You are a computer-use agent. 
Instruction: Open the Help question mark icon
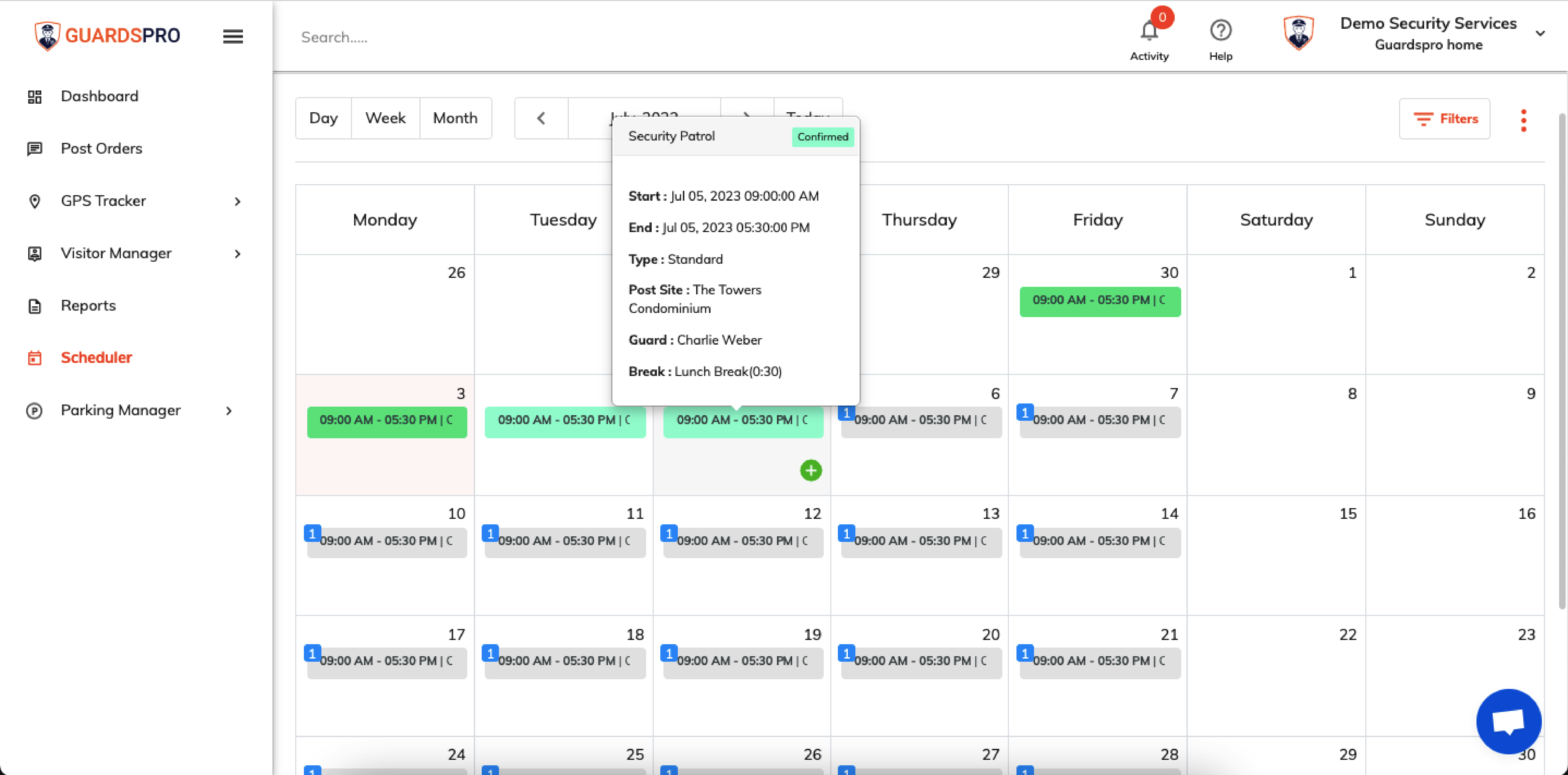[1220, 30]
